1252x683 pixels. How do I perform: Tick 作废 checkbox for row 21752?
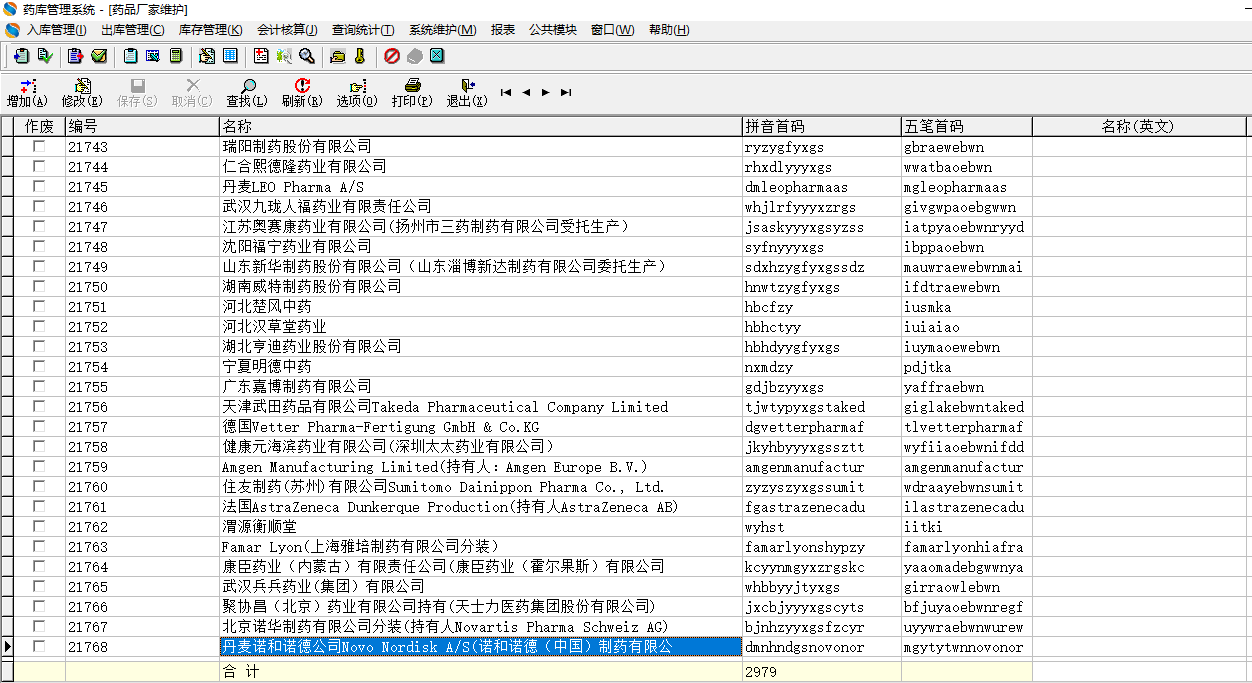(x=39, y=326)
